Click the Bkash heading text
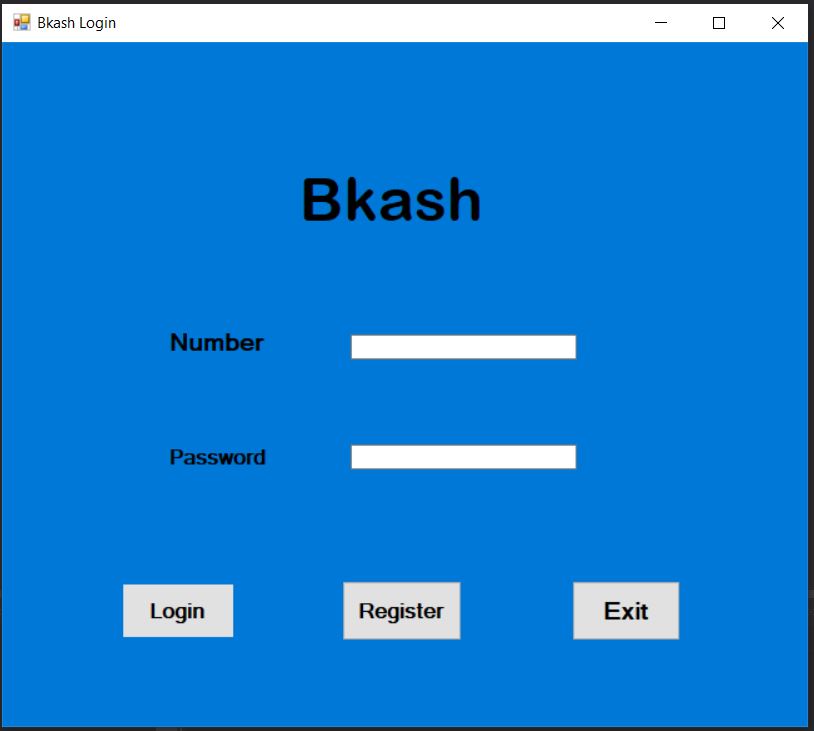 coord(391,199)
